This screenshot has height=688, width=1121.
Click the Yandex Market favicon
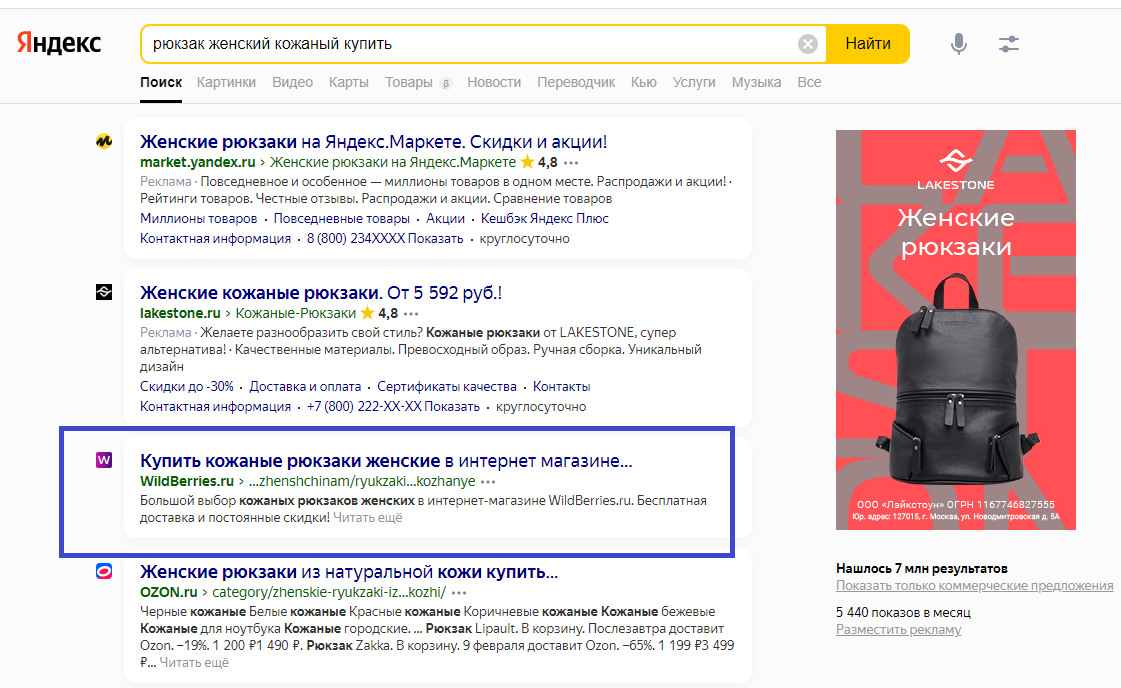tap(103, 142)
